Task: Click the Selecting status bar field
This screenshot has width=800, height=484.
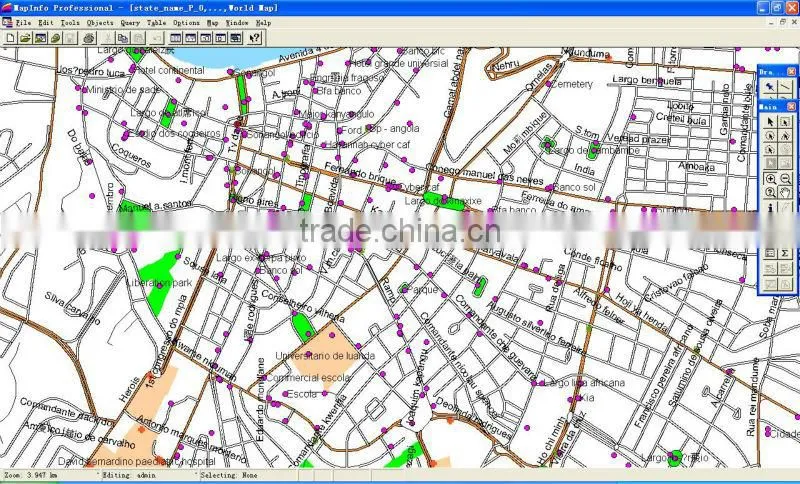Action: (229, 475)
